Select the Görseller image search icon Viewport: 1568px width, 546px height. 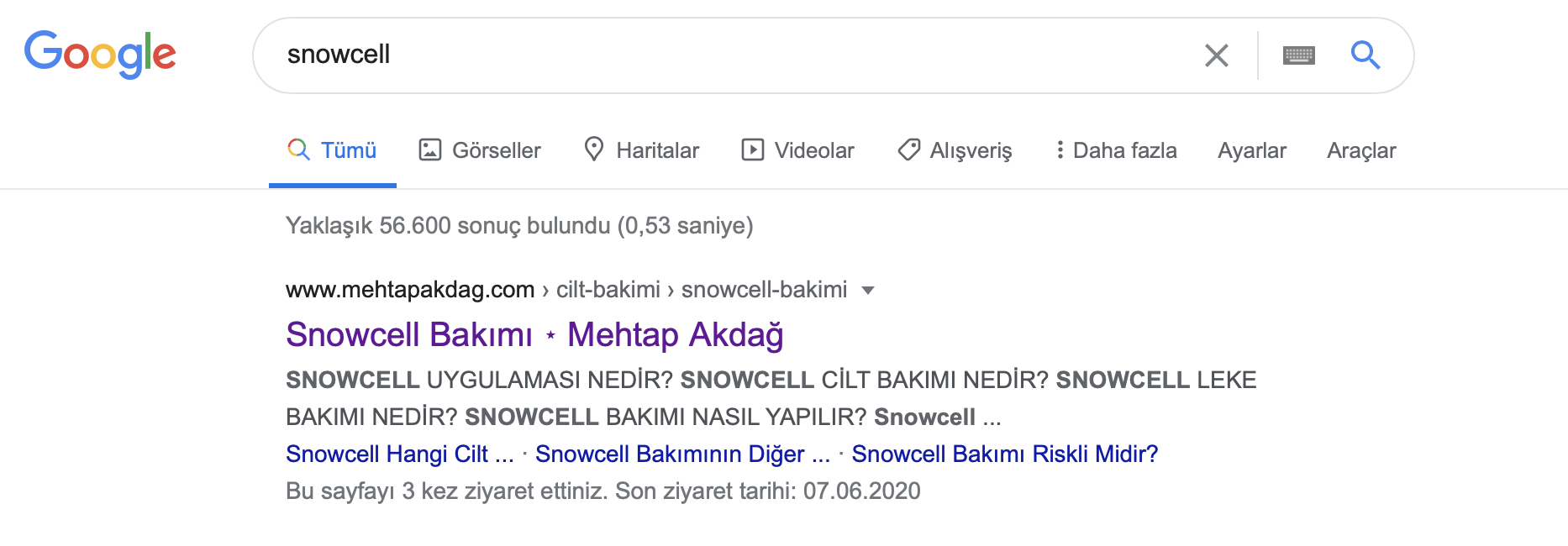[x=429, y=150]
